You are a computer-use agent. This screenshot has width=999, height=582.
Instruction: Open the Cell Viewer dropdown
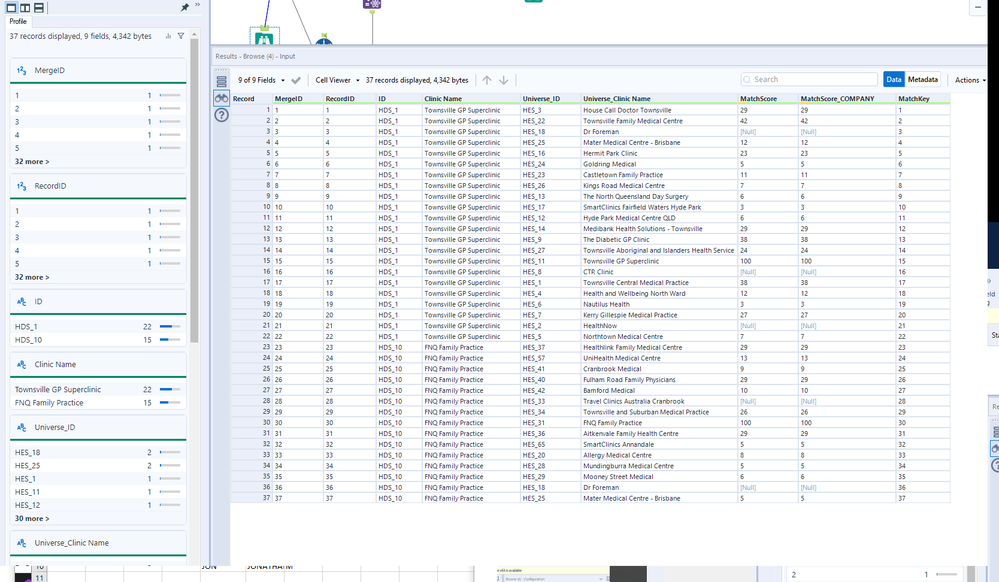point(337,80)
